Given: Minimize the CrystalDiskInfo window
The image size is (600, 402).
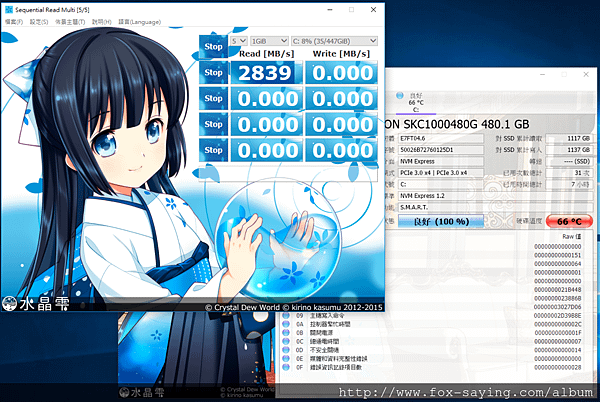Looking at the screenshot, I should [542, 75].
